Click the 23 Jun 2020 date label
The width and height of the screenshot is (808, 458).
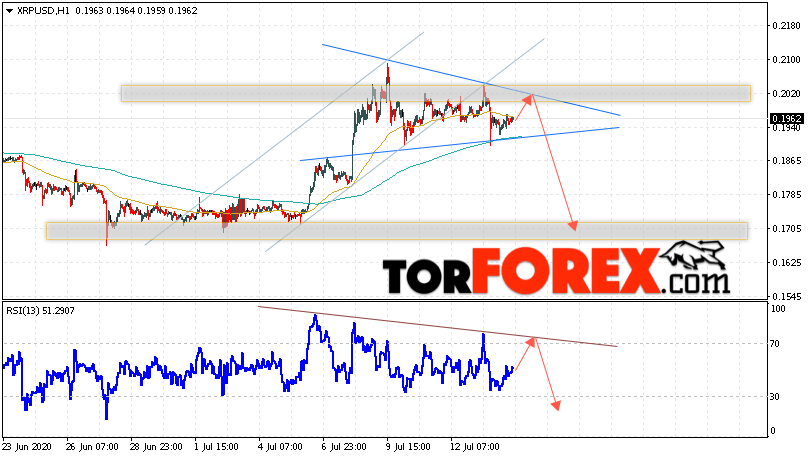point(27,447)
